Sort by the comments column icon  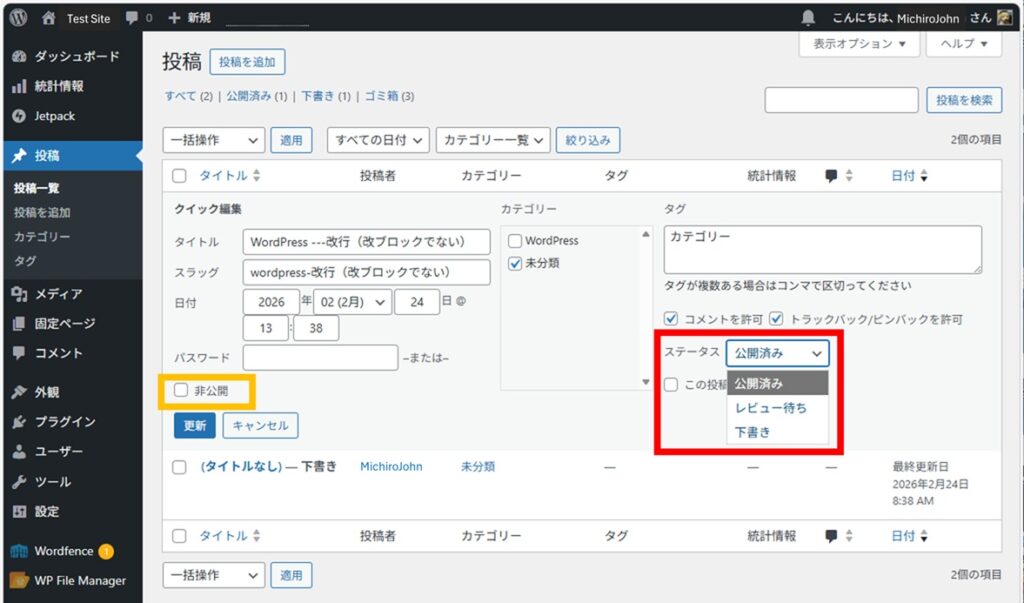(831, 176)
